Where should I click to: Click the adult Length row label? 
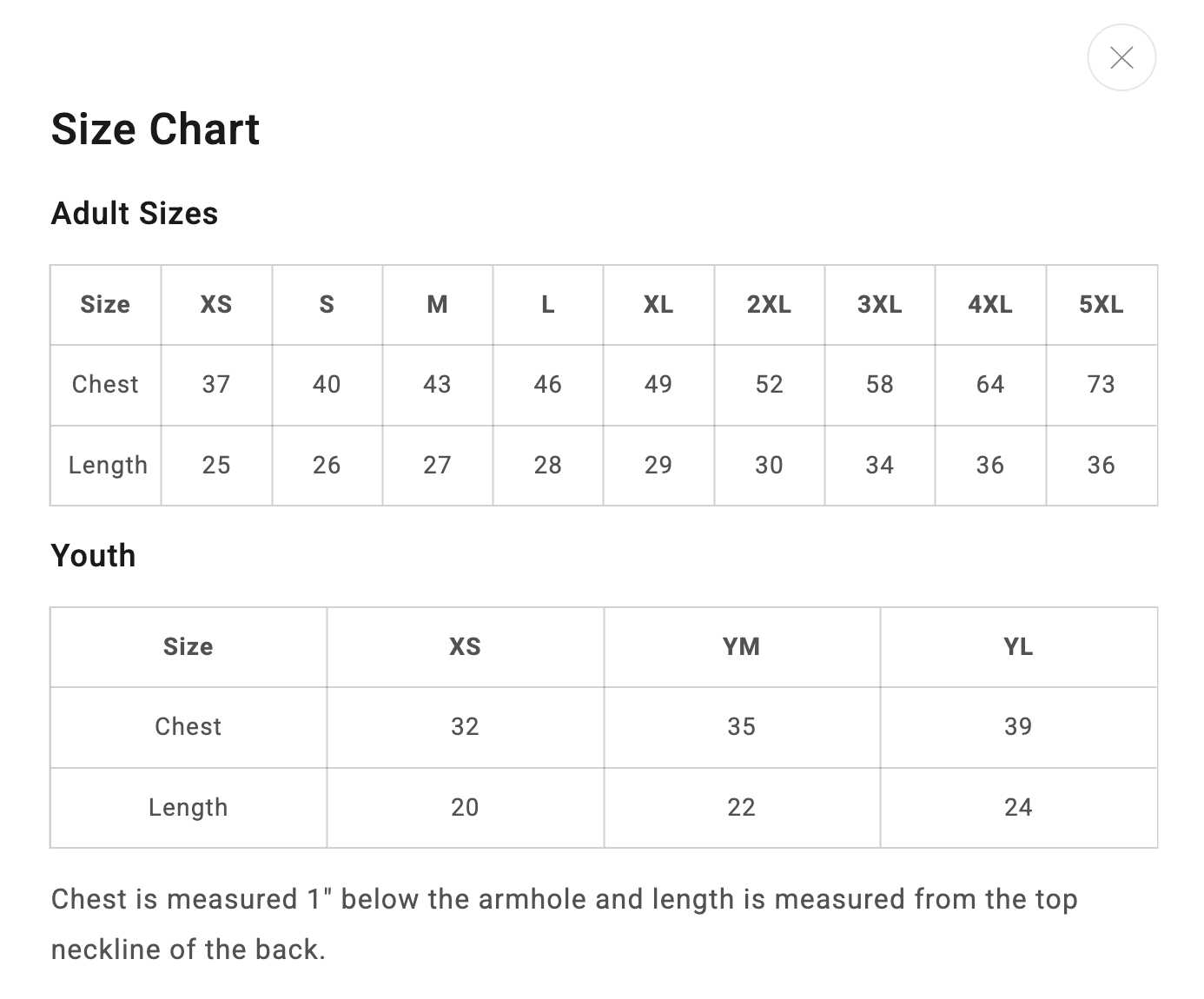(x=108, y=466)
